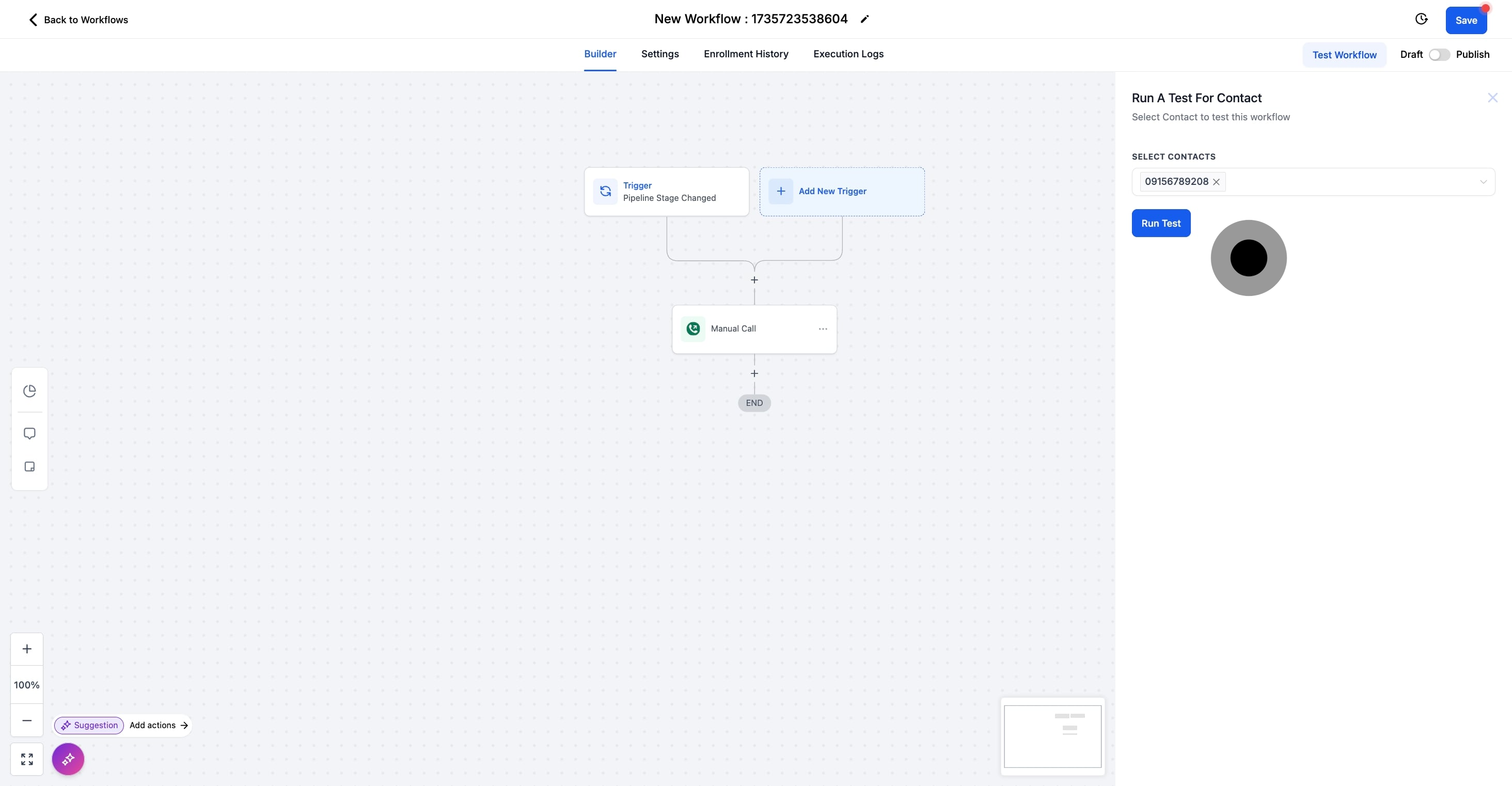Click the pencil icon to rename workflow
The height and width of the screenshot is (786, 1512).
click(x=864, y=20)
